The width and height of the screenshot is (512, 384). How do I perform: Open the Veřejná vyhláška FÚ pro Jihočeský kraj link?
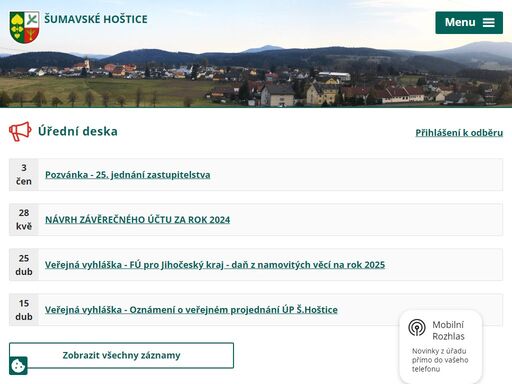pyautogui.click(x=215, y=265)
